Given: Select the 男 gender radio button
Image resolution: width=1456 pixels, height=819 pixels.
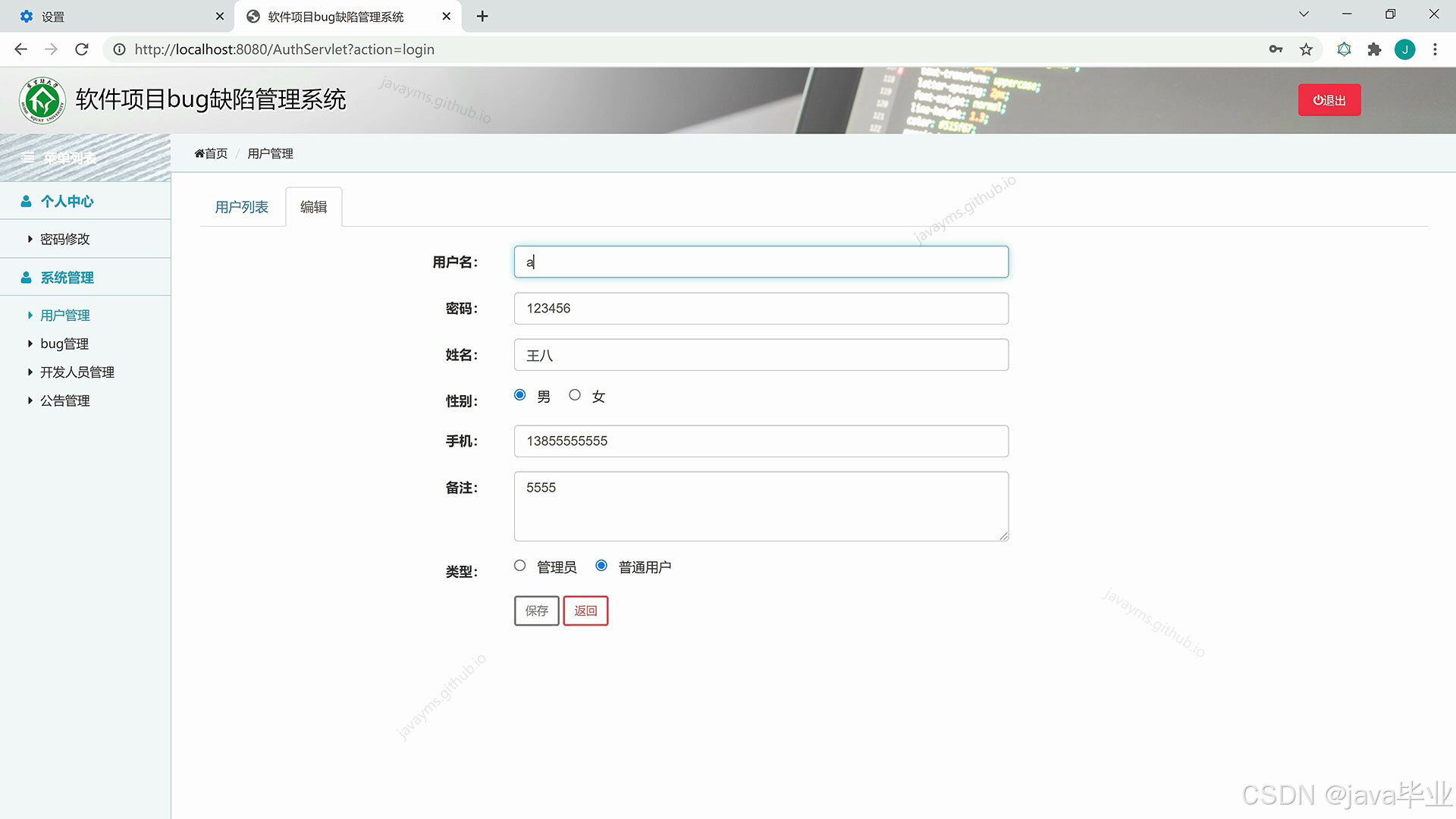Looking at the screenshot, I should point(519,395).
